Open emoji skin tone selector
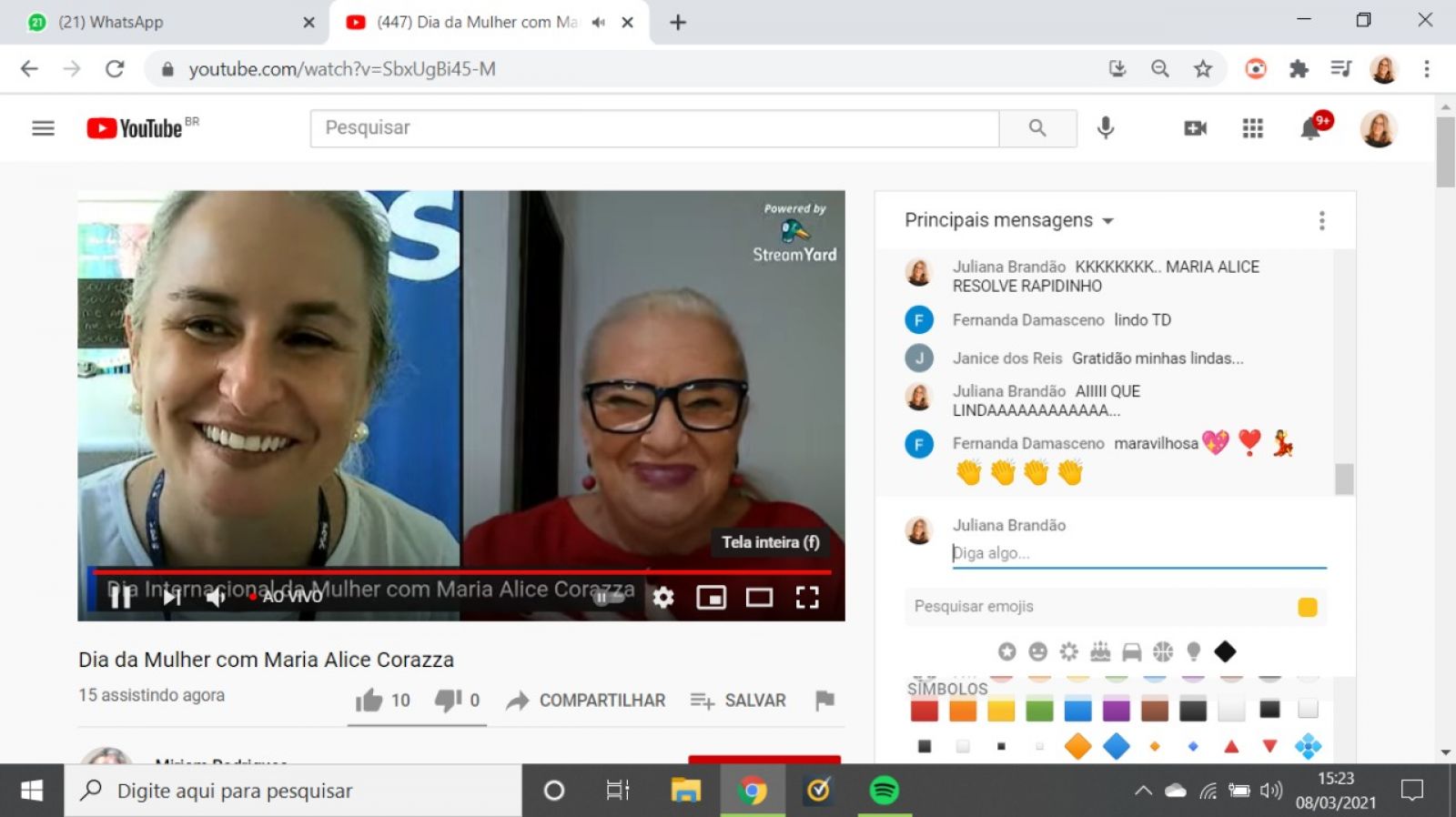Image resolution: width=1456 pixels, height=817 pixels. (1307, 607)
